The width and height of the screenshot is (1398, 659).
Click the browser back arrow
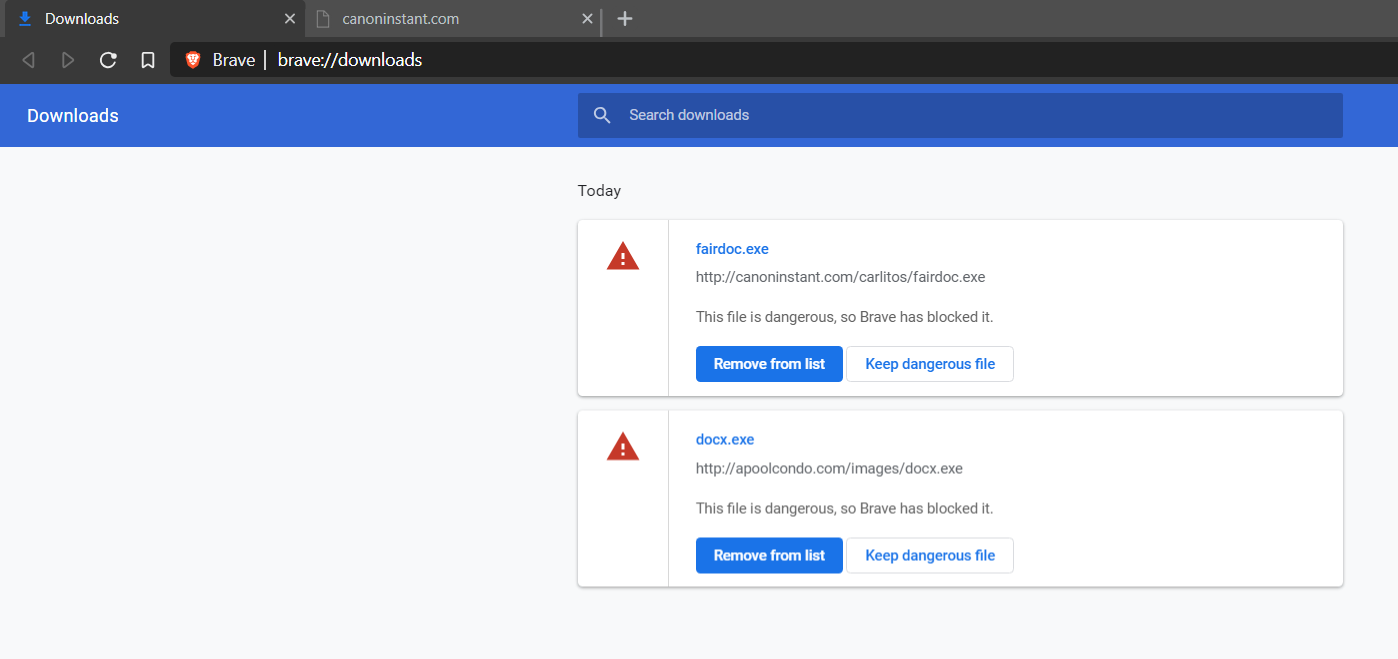[x=28, y=60]
